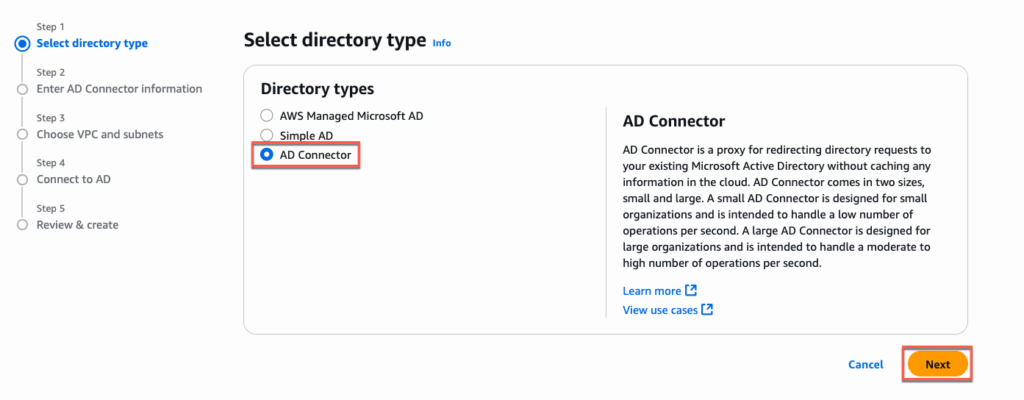Open the Choose VPC and subnets step
This screenshot has width=1024, height=400.
(99, 134)
